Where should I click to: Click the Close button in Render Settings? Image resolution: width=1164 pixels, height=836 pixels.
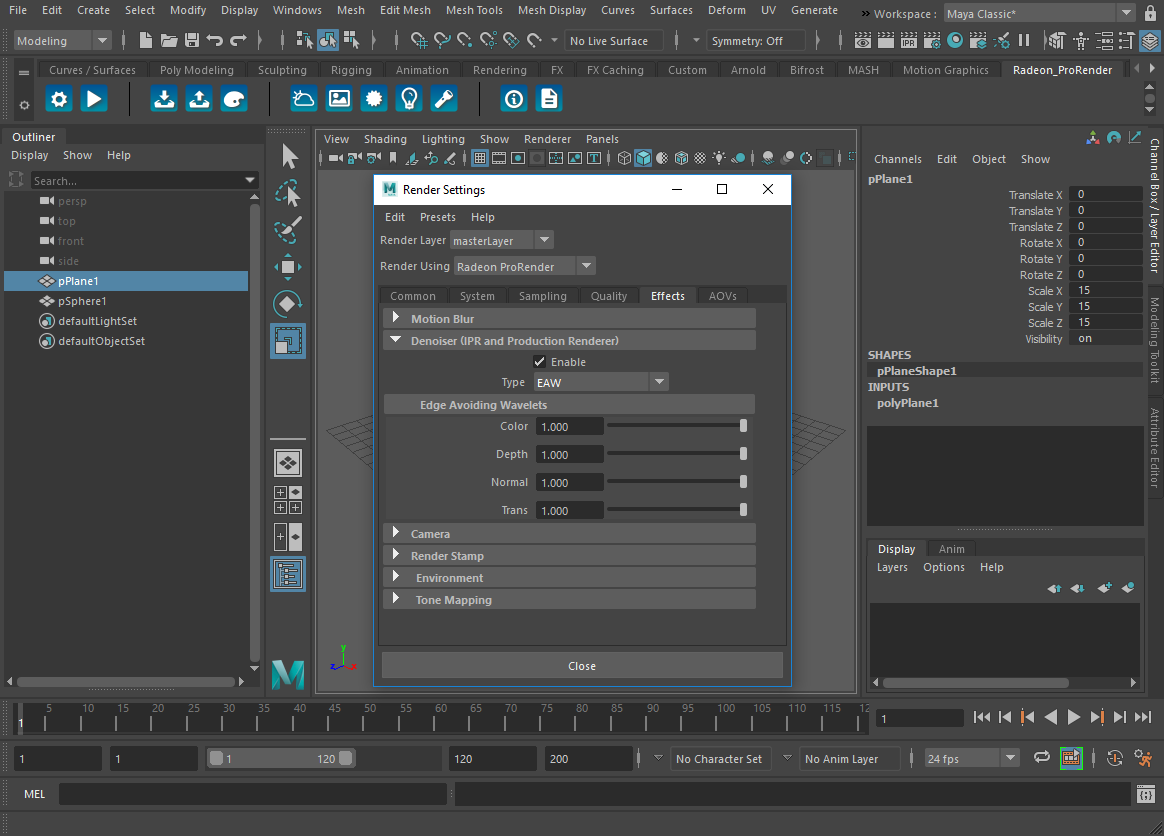582,666
